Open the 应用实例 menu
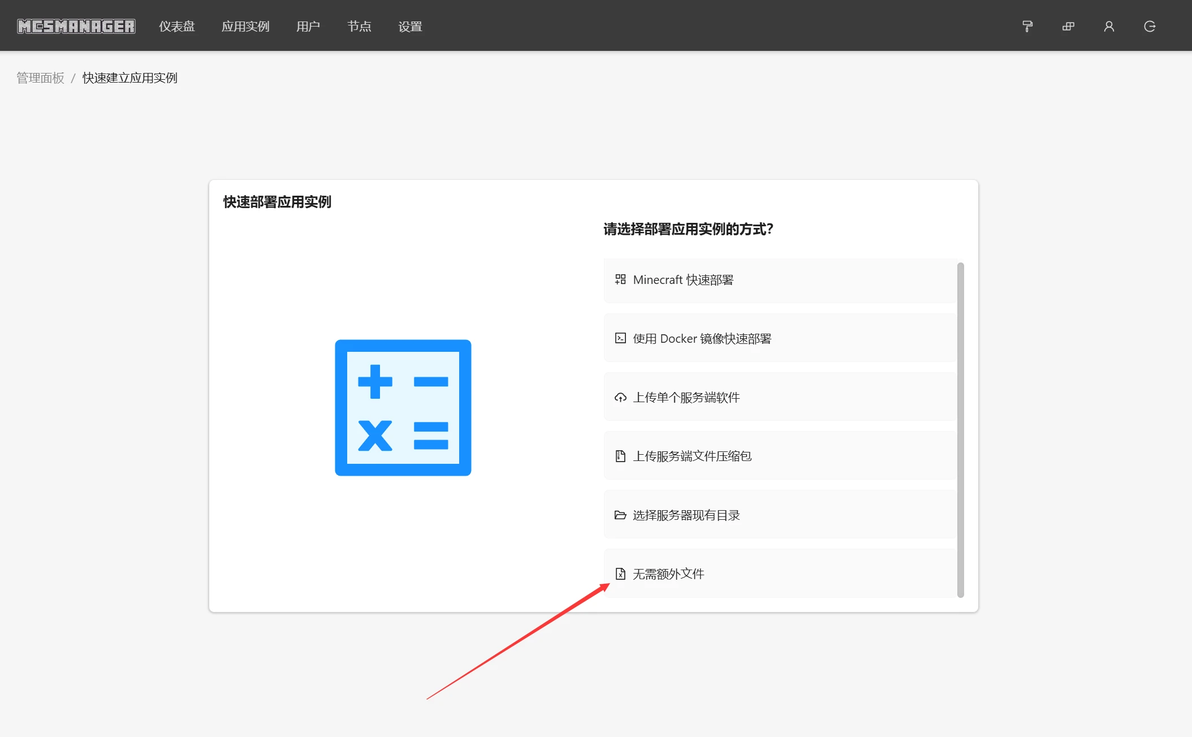This screenshot has height=737, width=1192. 245,26
